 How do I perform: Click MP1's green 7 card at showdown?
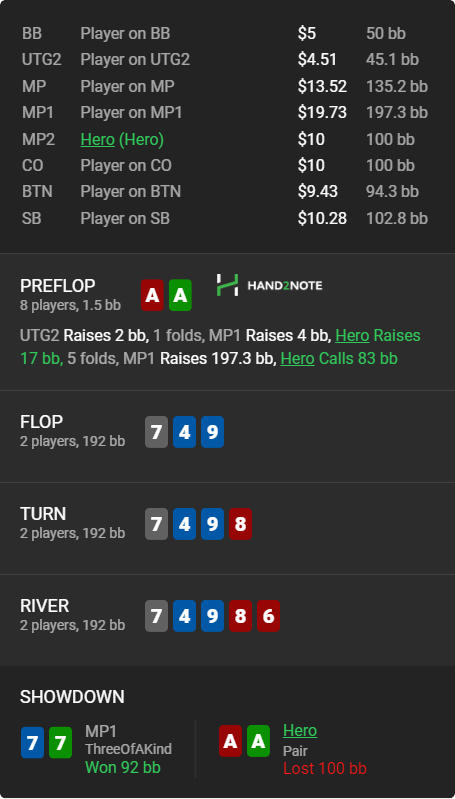coord(60,742)
